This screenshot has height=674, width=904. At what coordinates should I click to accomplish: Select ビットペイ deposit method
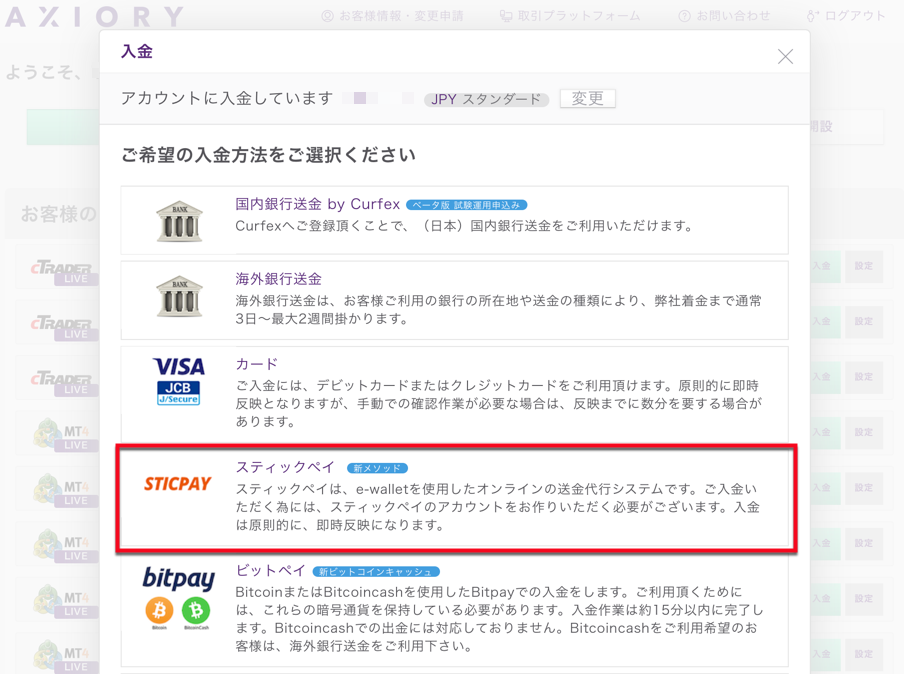454,613
